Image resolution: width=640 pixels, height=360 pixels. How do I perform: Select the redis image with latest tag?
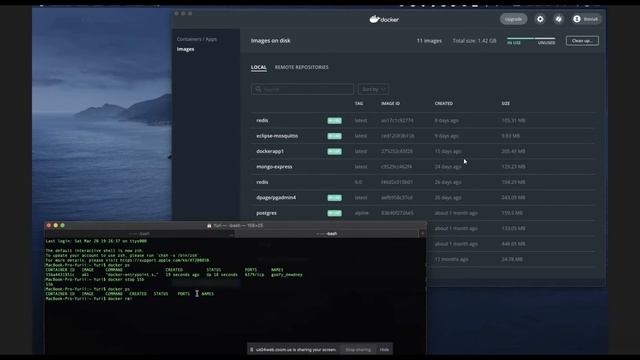point(423,120)
